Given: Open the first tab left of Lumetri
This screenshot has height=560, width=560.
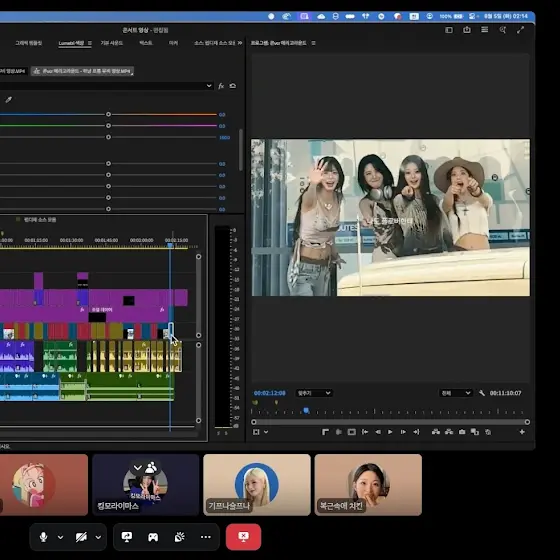Looking at the screenshot, I should [x=29, y=43].
